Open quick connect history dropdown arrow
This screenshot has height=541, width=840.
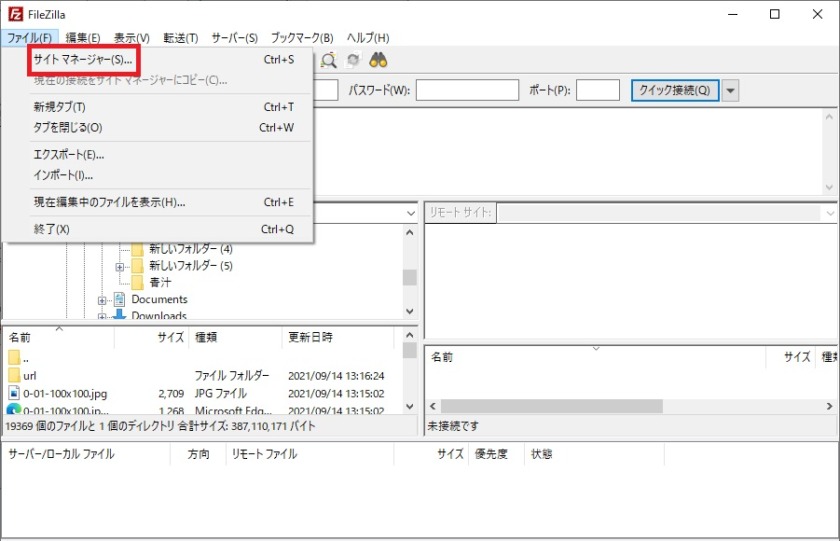coord(730,91)
